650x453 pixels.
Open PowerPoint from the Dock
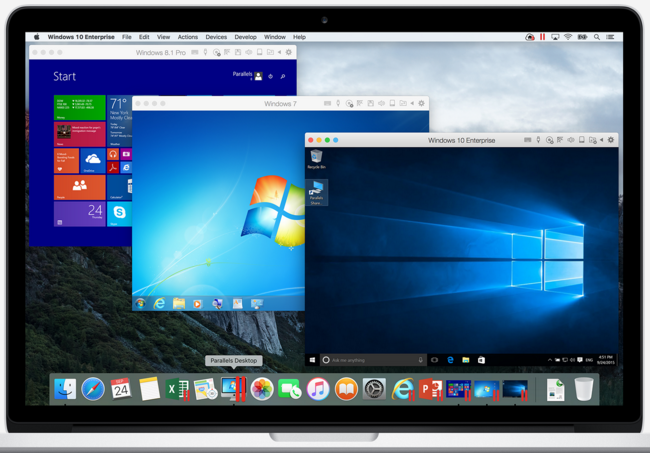[430, 389]
